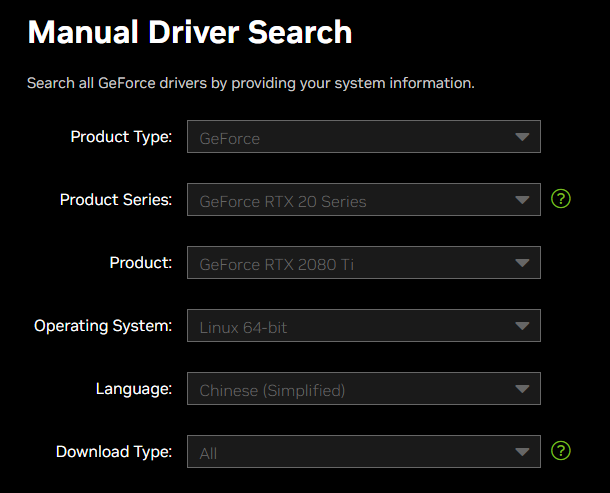Screen dimensions: 610x493
Task: Open the Product dropdown showing RTX 2080 Ti
Action: (x=364, y=263)
